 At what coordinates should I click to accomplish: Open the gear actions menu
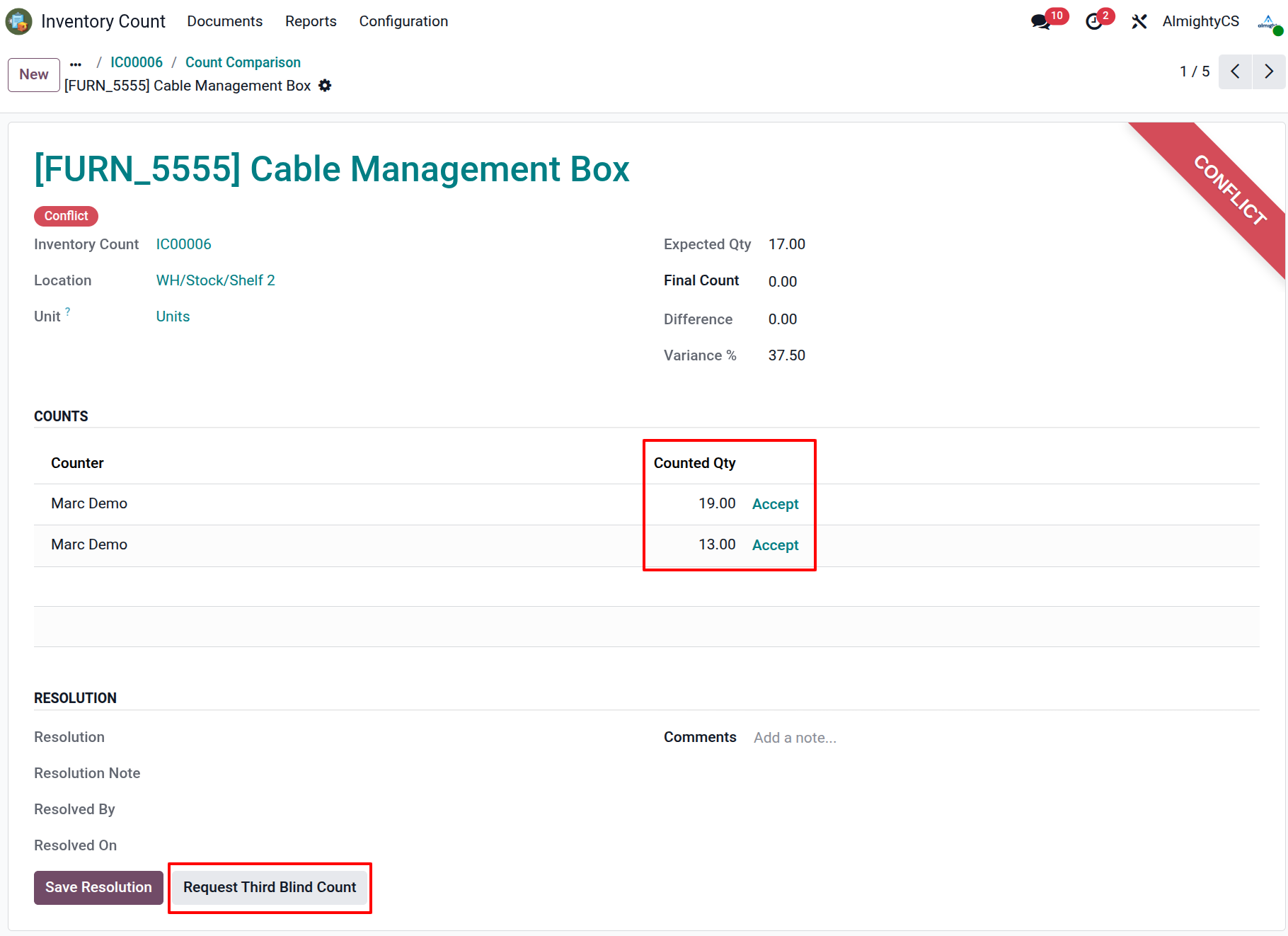[325, 86]
